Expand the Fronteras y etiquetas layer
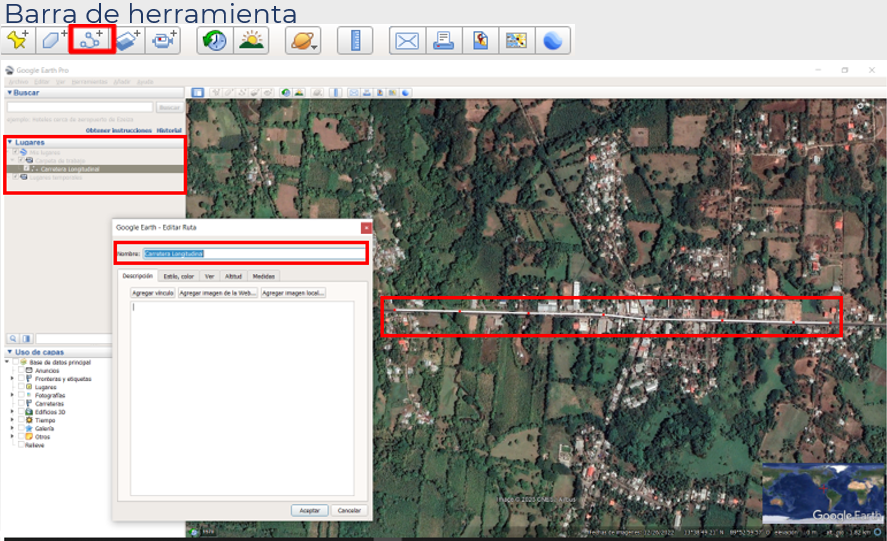 click(12, 379)
